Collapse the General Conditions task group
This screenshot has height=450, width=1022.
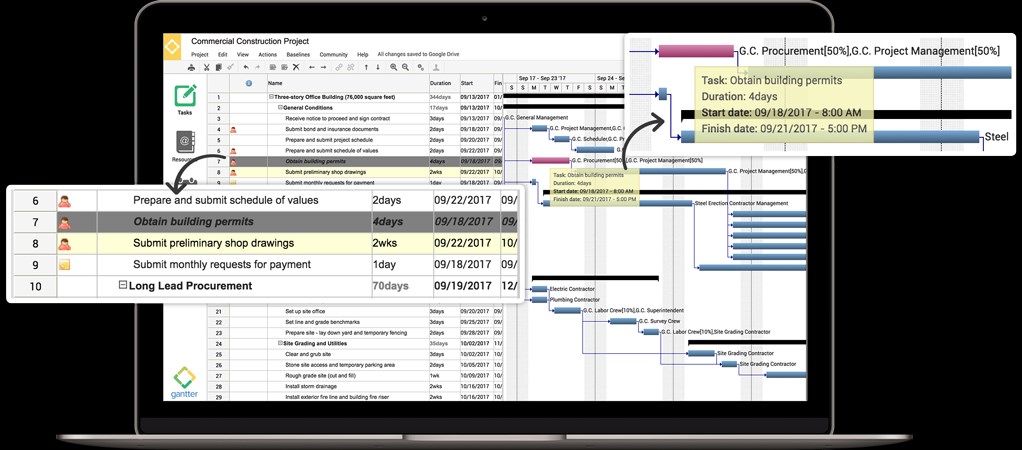pyautogui.click(x=280, y=108)
